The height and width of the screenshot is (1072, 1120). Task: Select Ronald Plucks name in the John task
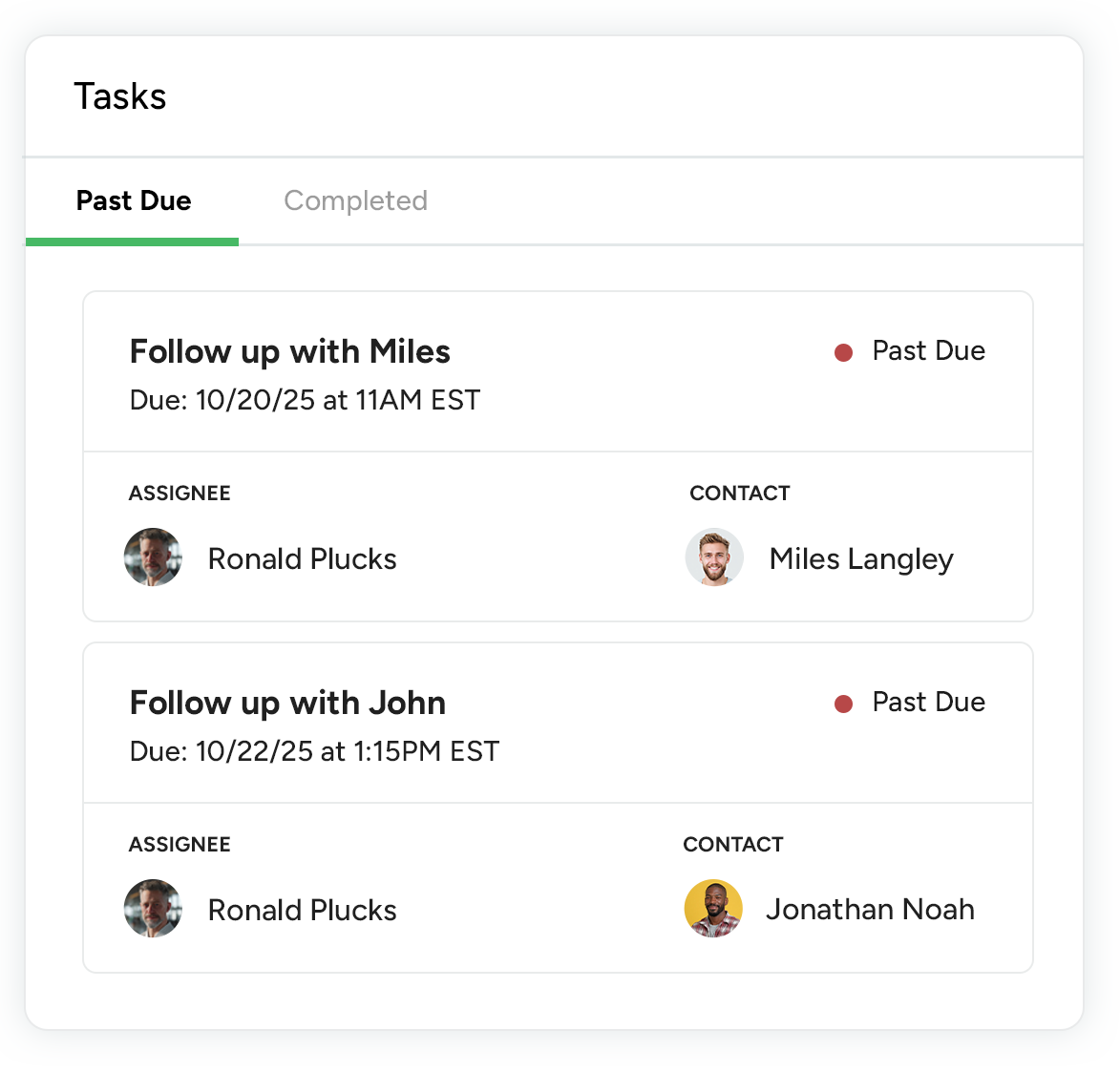click(302, 911)
